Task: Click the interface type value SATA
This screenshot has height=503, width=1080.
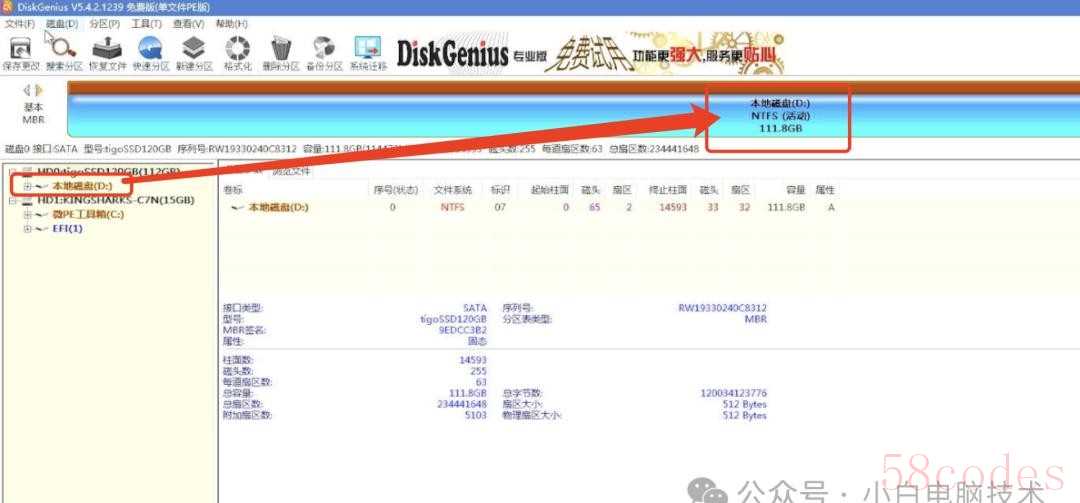Action: click(475, 308)
